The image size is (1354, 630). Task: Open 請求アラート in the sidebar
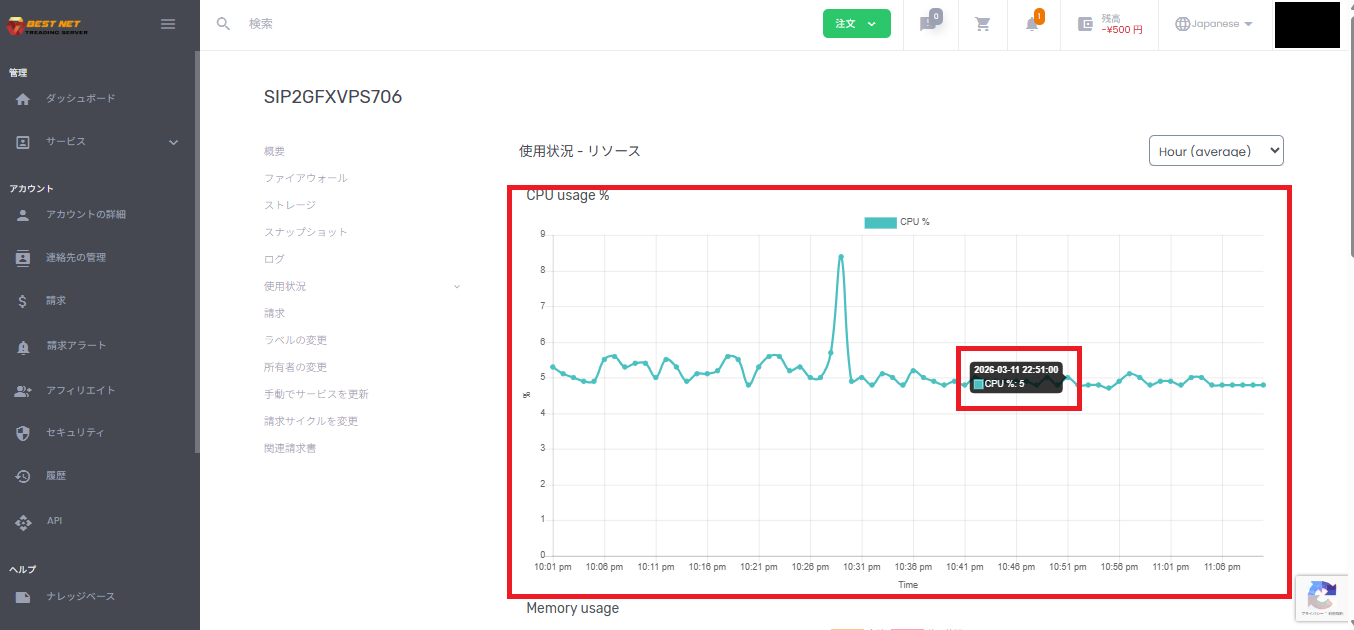pyautogui.click(x=76, y=346)
